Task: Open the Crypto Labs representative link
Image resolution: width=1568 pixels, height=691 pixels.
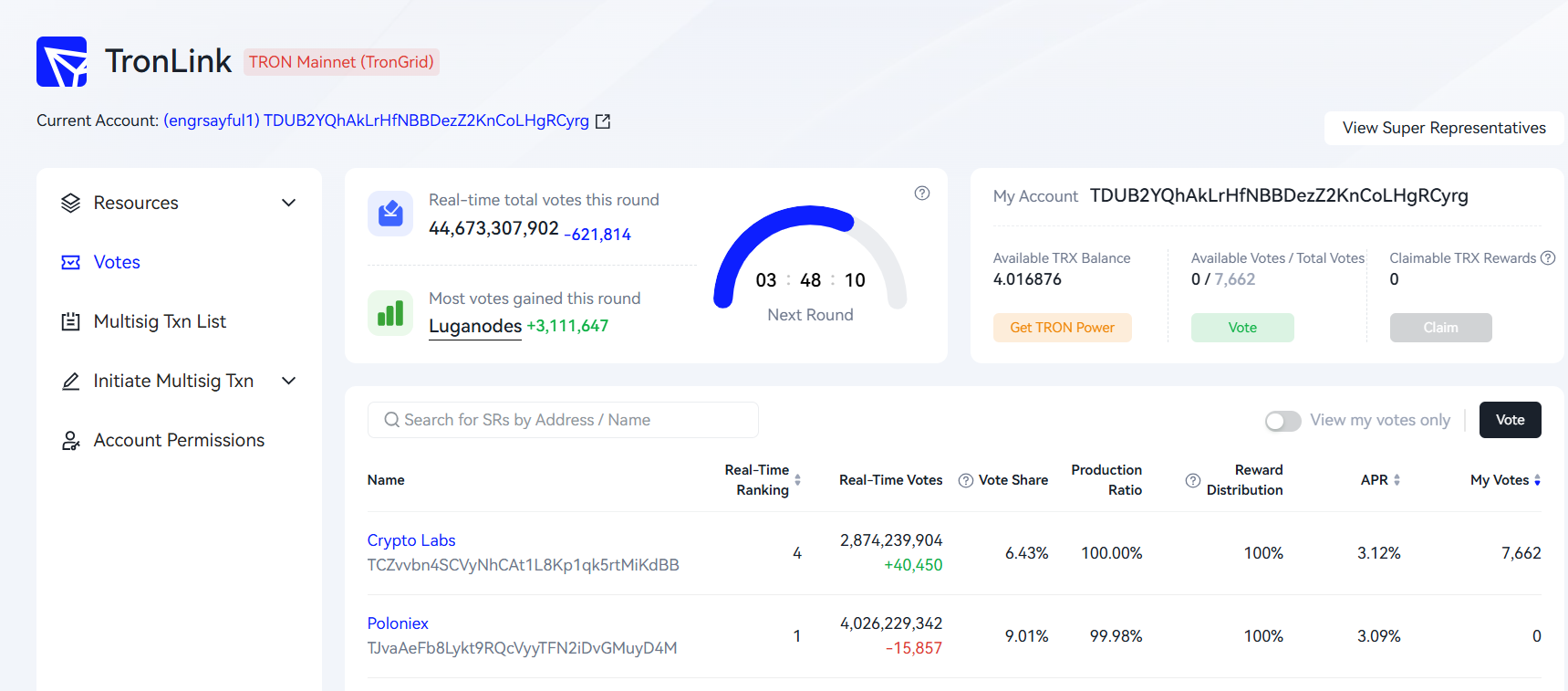Action: (x=411, y=540)
